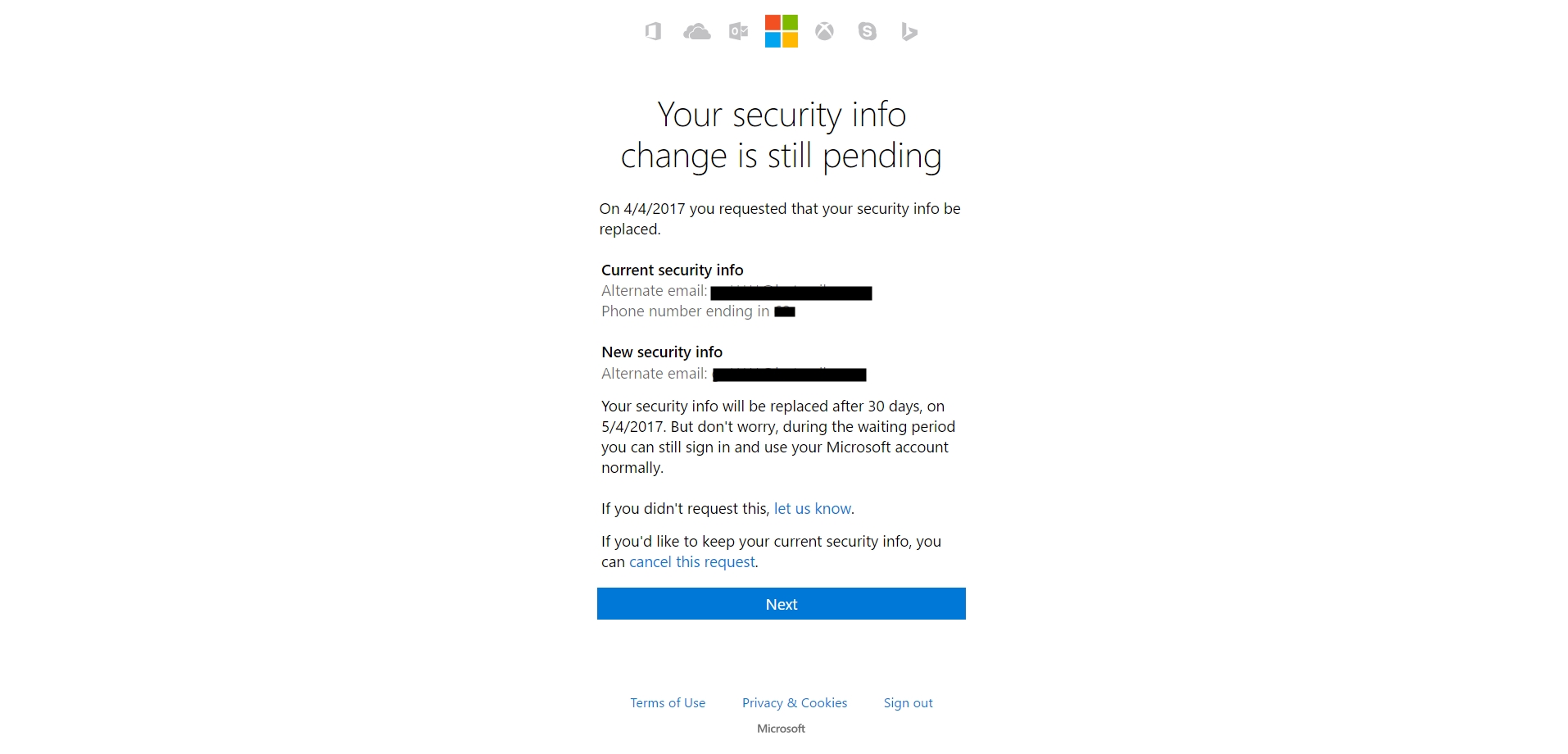
Task: Open the Terms of Use link
Action: [x=668, y=703]
